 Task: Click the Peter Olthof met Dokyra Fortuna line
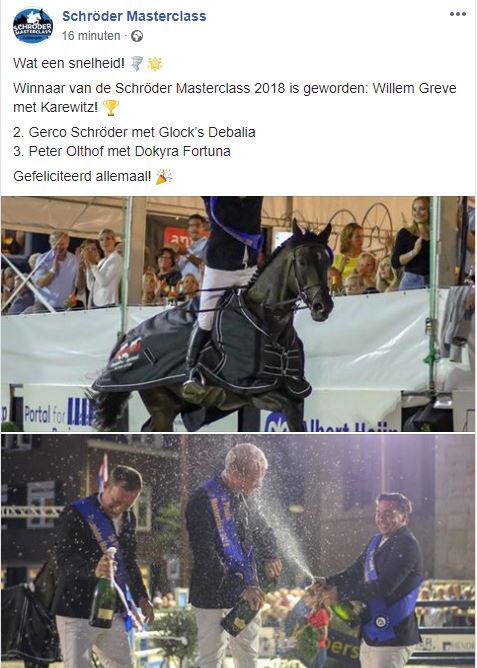pyautogui.click(x=122, y=151)
